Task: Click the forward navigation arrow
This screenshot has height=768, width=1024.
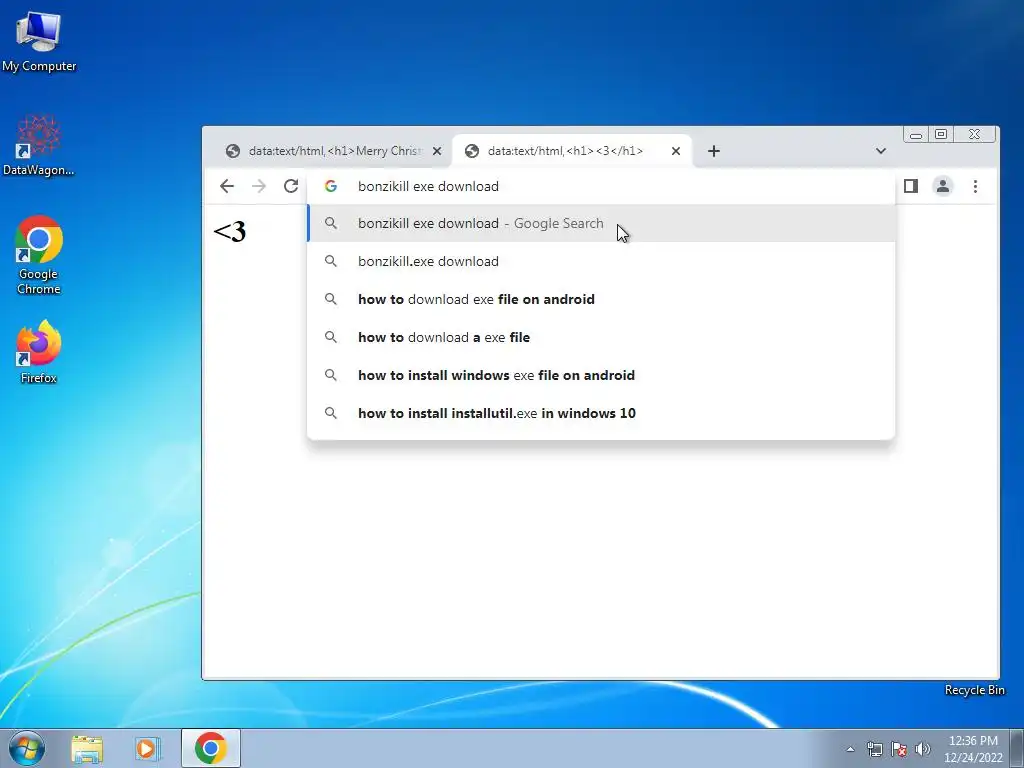Action: pos(259,187)
